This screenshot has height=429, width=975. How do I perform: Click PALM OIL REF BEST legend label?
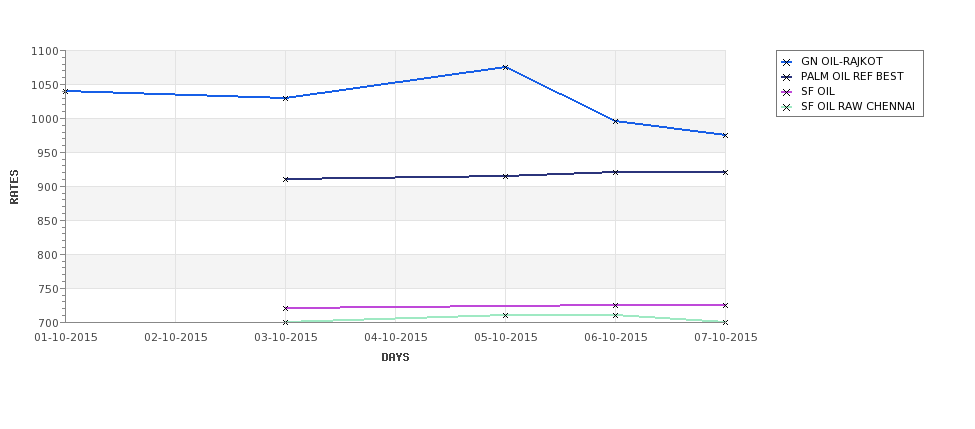[852, 76]
